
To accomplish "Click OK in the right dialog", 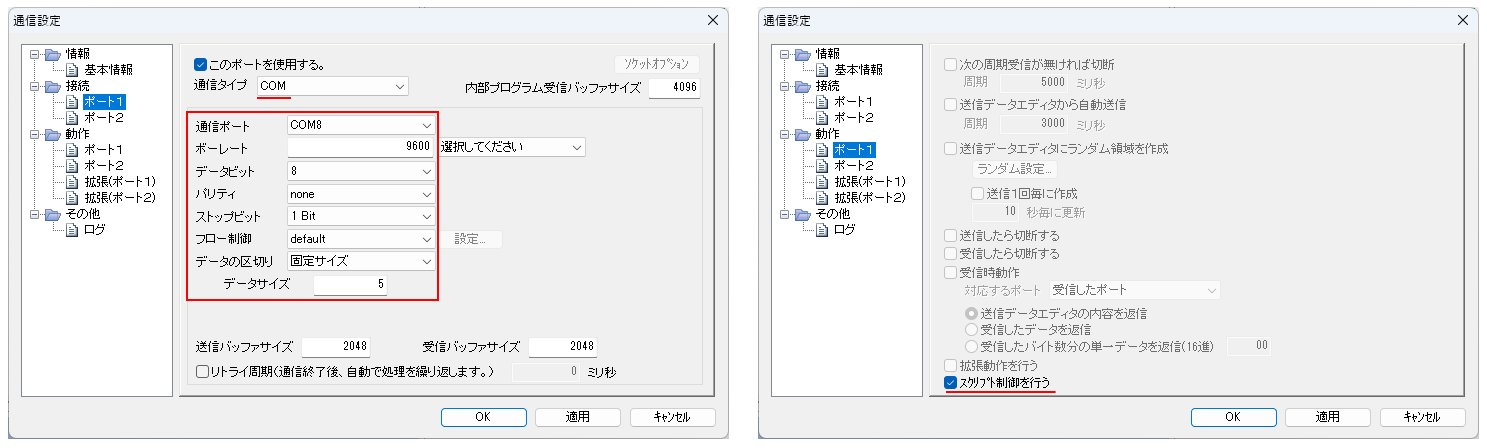I will point(1233,417).
